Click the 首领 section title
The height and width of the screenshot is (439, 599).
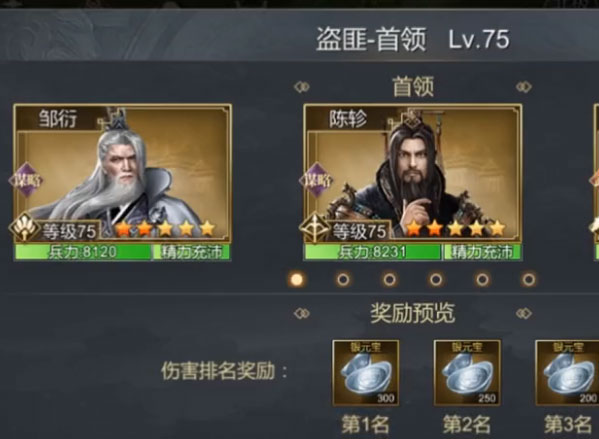413,86
